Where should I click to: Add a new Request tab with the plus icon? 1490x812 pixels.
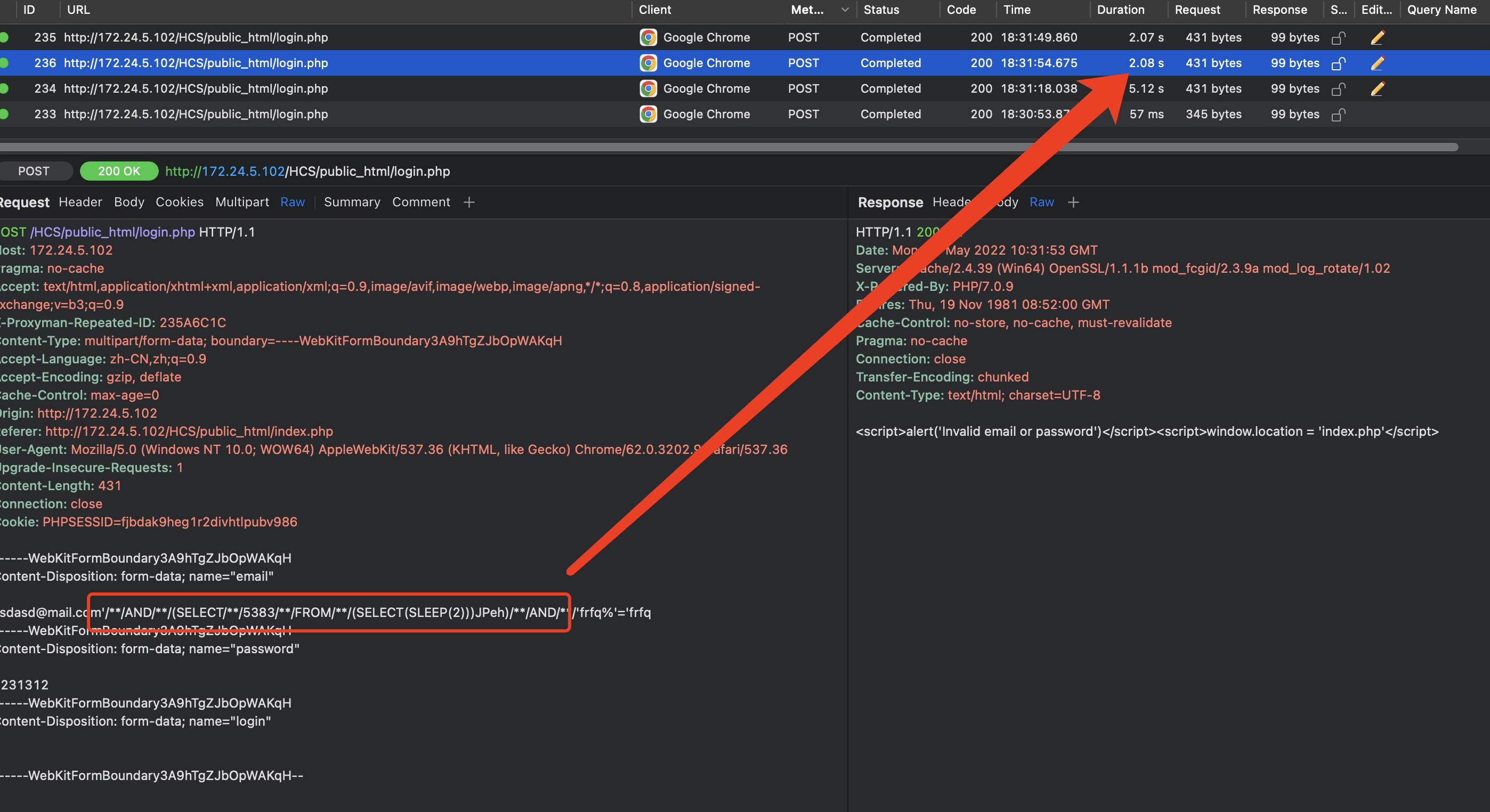click(469, 202)
